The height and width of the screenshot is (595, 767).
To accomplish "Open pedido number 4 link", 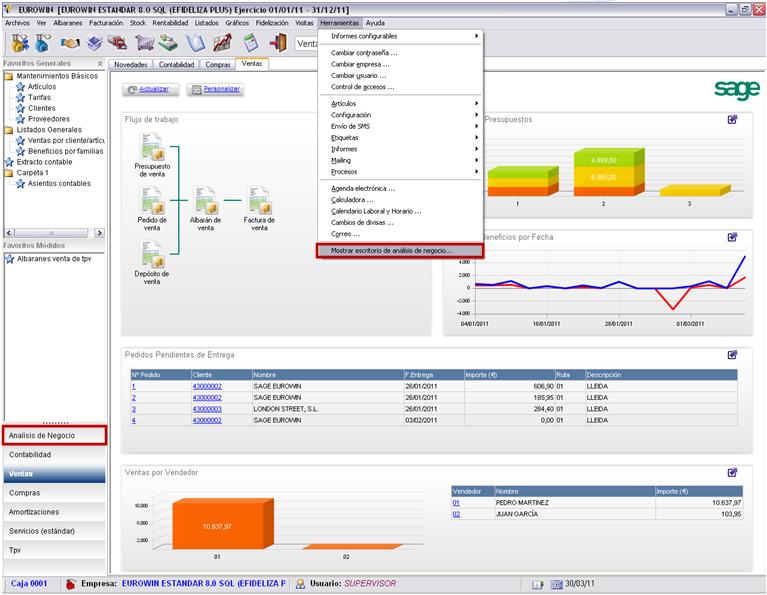I will click(x=134, y=420).
